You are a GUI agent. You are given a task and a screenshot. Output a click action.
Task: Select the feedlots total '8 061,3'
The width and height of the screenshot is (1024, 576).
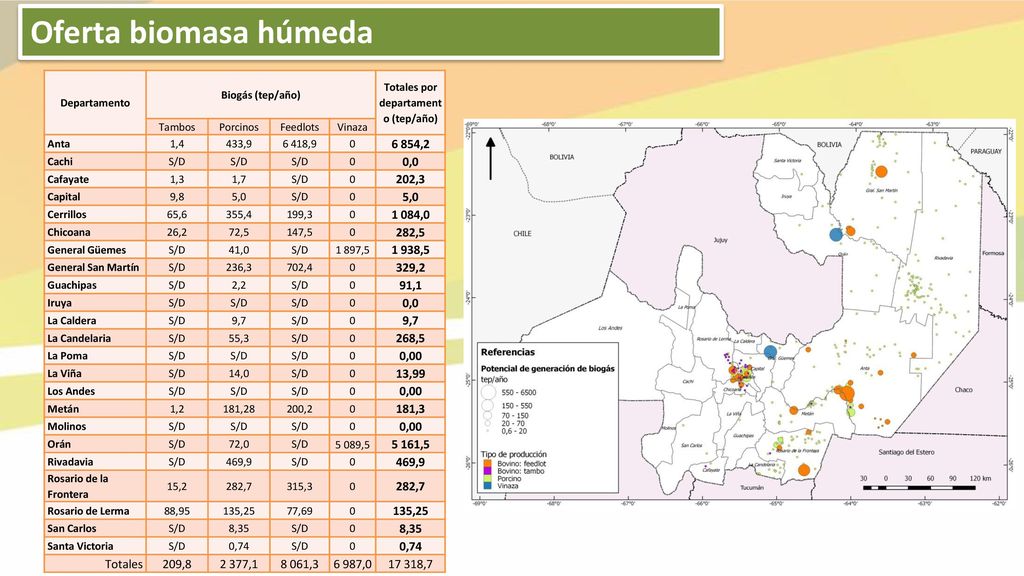(x=300, y=564)
